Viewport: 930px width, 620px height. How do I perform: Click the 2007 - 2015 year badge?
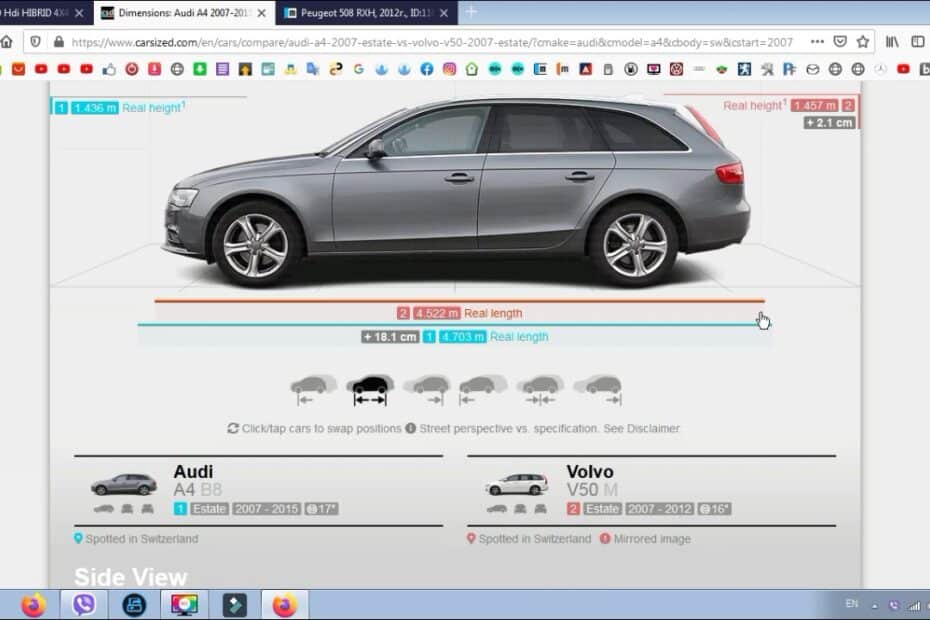pyautogui.click(x=266, y=509)
